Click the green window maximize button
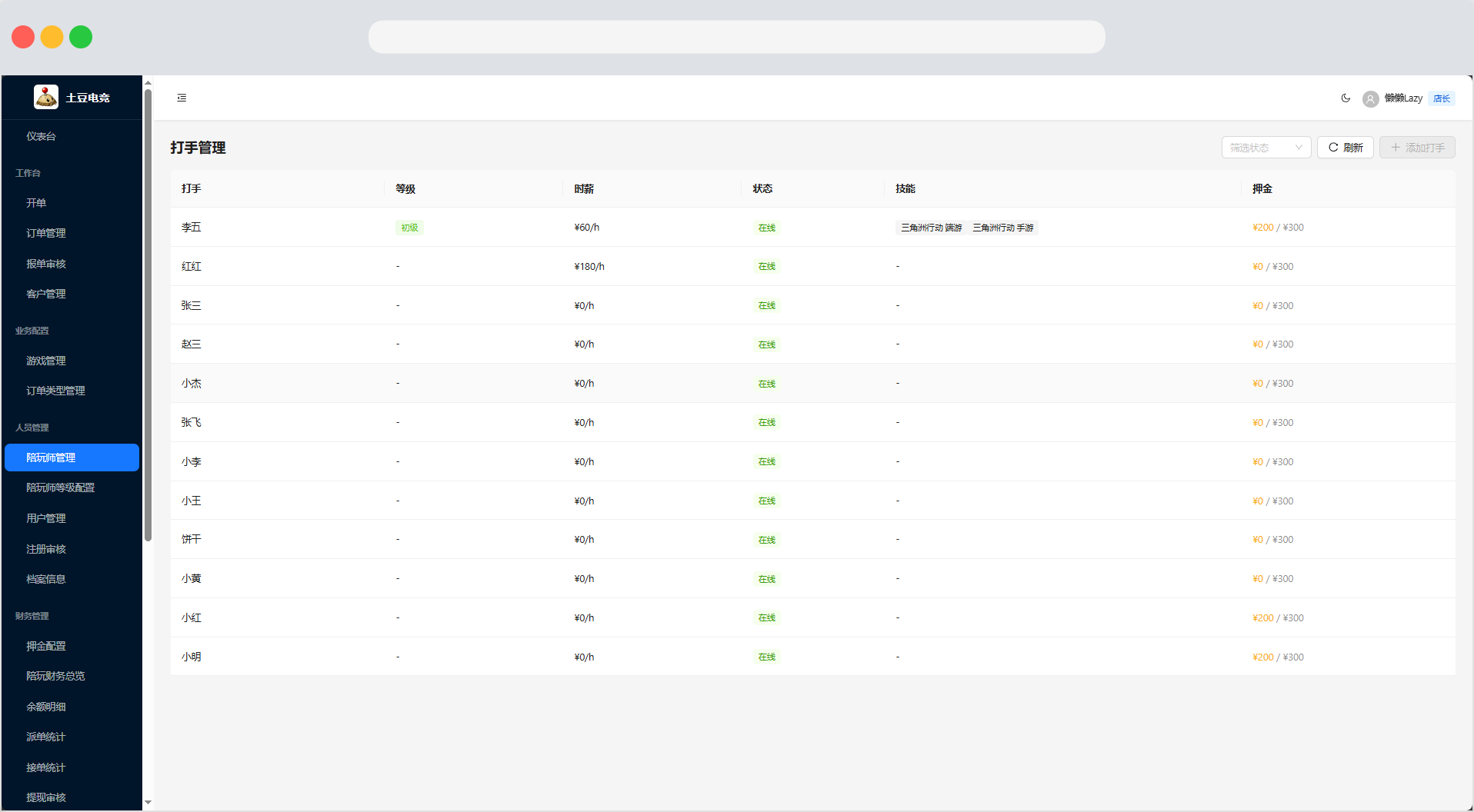Screen dimensions: 1474x812 click(x=81, y=37)
